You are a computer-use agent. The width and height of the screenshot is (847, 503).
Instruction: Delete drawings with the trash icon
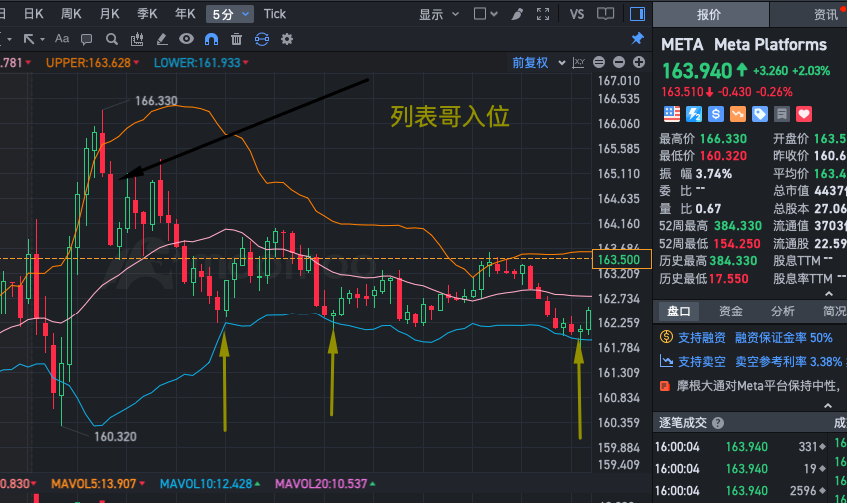click(236, 39)
